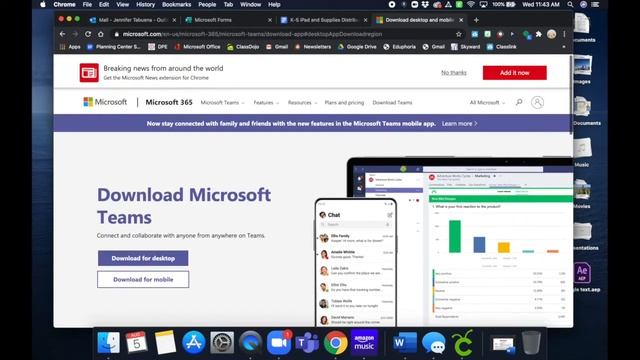This screenshot has width=640, height=360.
Task: Open Download Teams nav link
Action: click(392, 102)
